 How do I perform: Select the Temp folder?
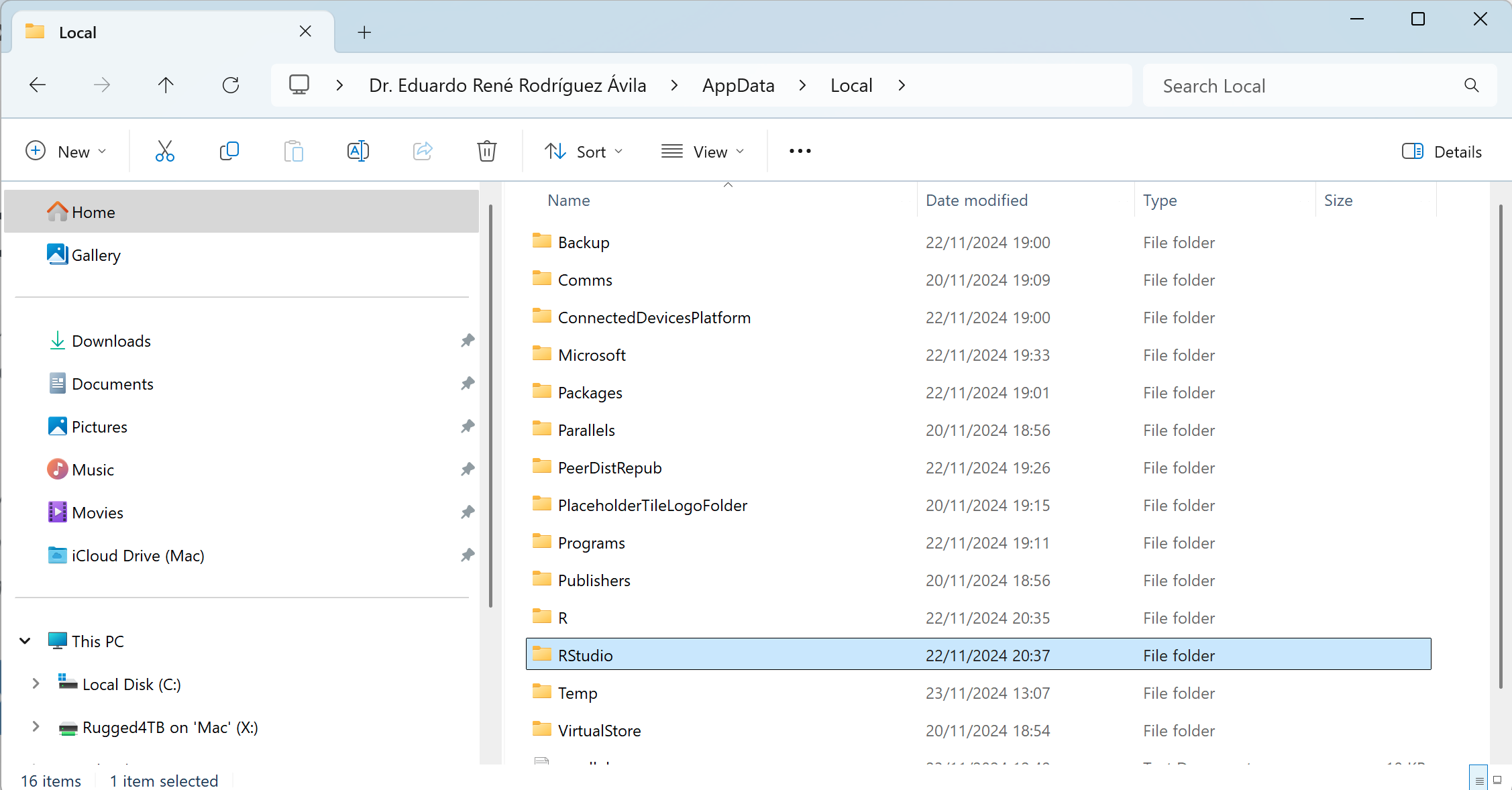(x=578, y=693)
